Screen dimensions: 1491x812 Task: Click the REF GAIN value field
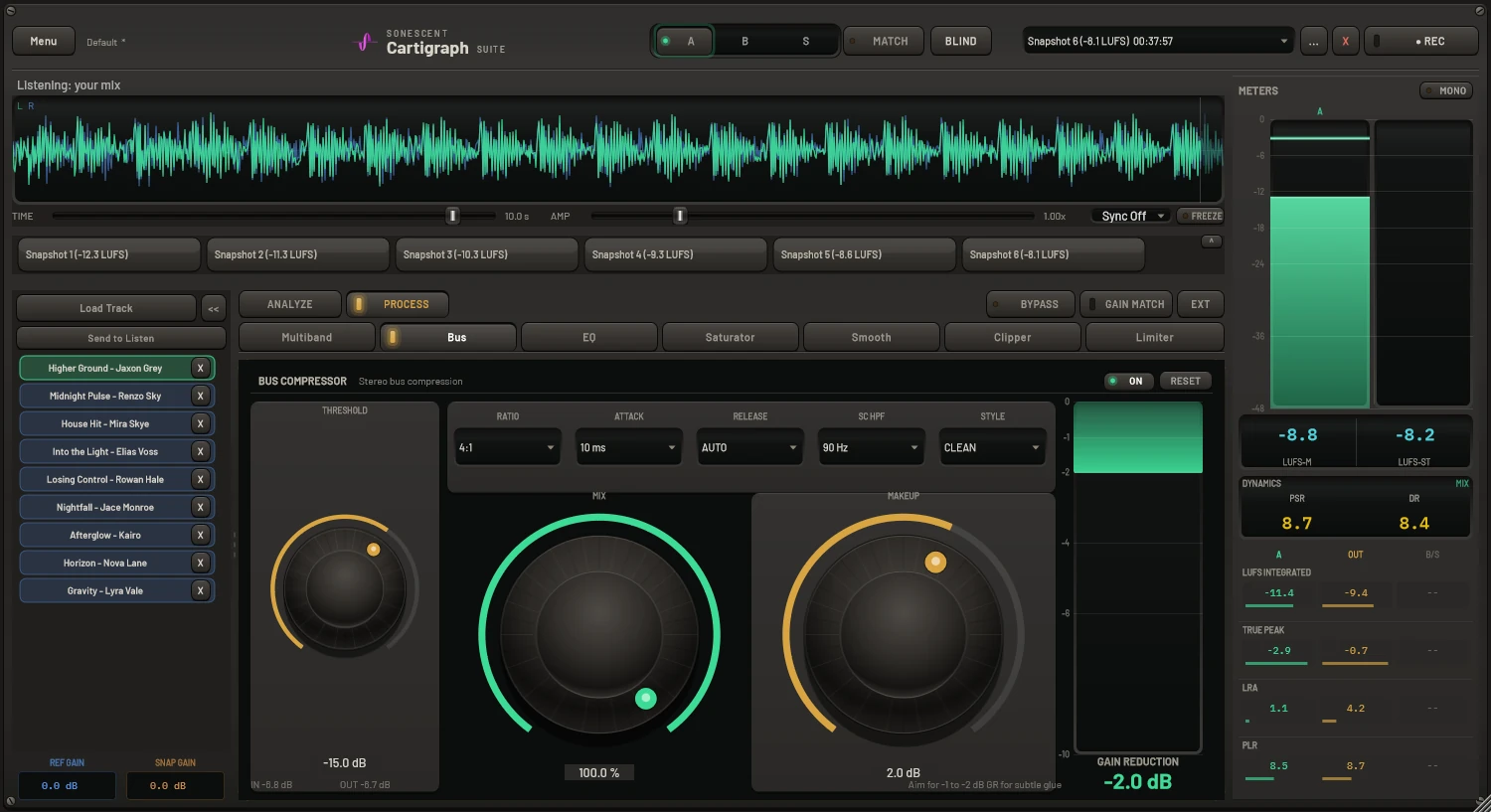[67, 785]
